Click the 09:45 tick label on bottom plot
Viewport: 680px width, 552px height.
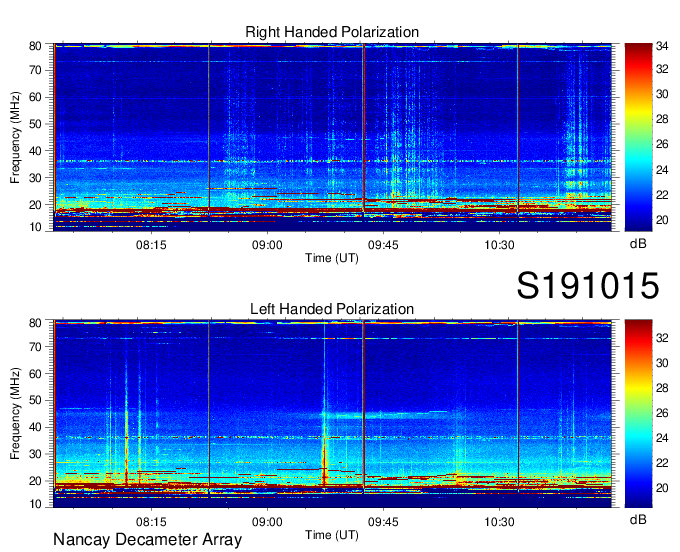click(x=383, y=522)
